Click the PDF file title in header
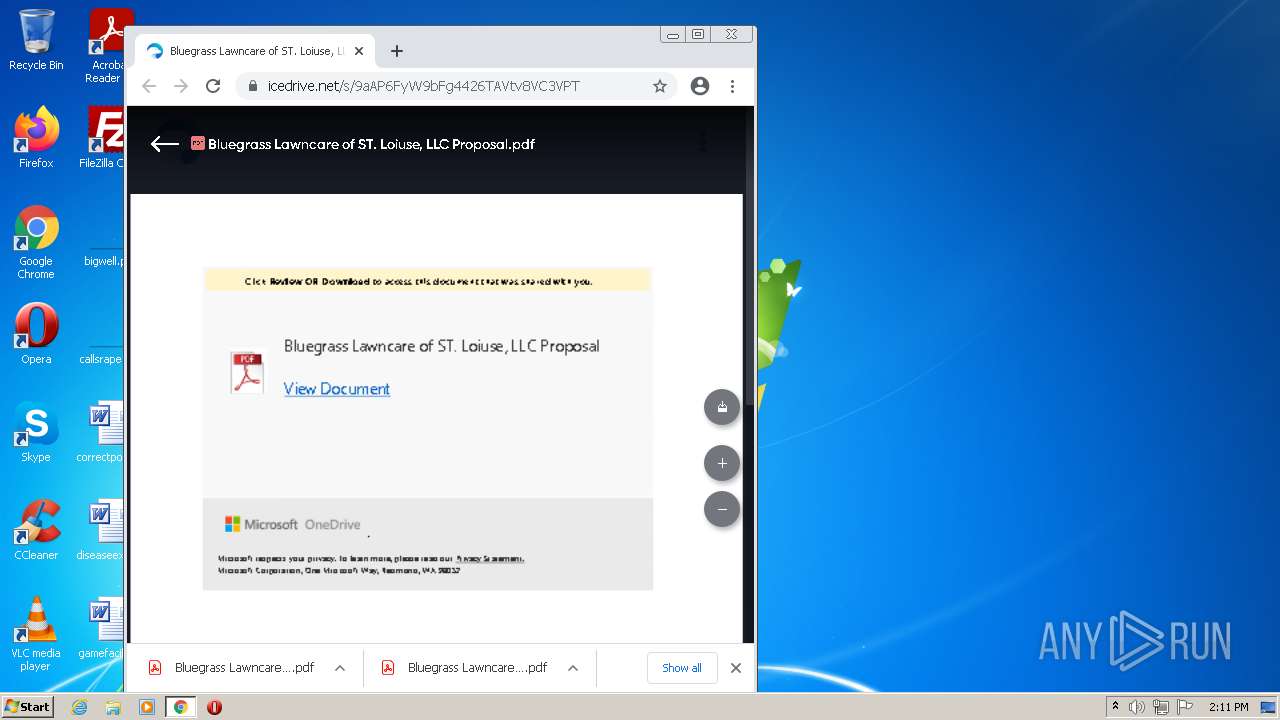 pyautogui.click(x=371, y=144)
